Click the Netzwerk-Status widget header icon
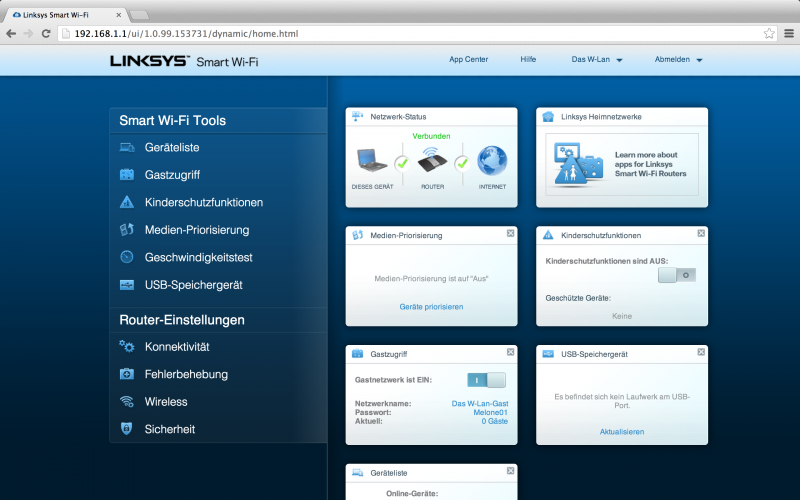 pyautogui.click(x=357, y=117)
